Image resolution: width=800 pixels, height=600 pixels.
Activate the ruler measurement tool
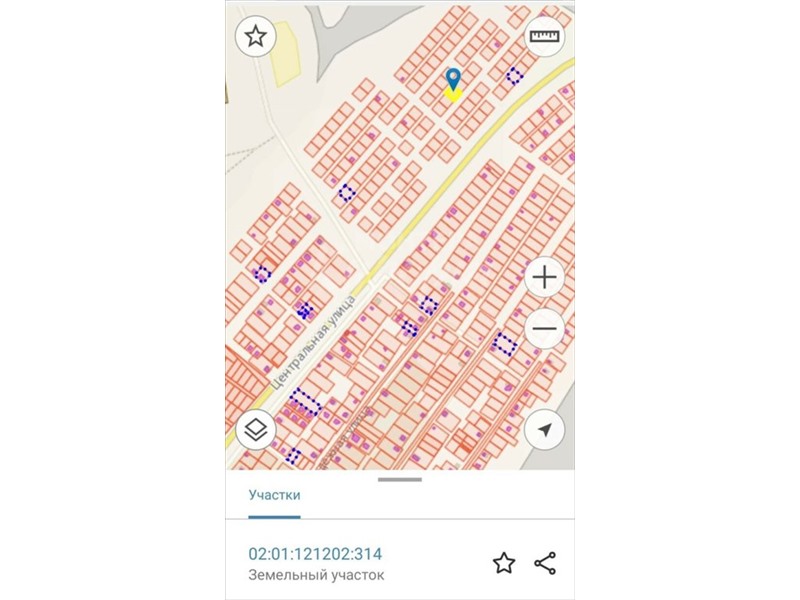(x=545, y=37)
